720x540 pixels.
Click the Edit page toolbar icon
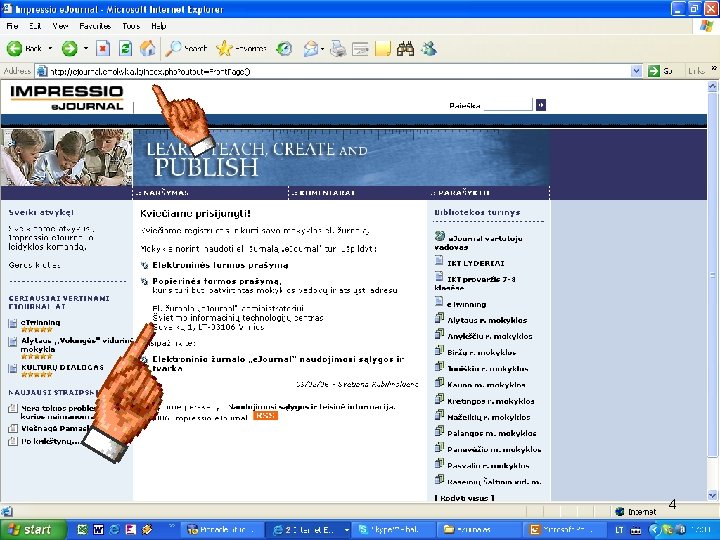pos(360,48)
